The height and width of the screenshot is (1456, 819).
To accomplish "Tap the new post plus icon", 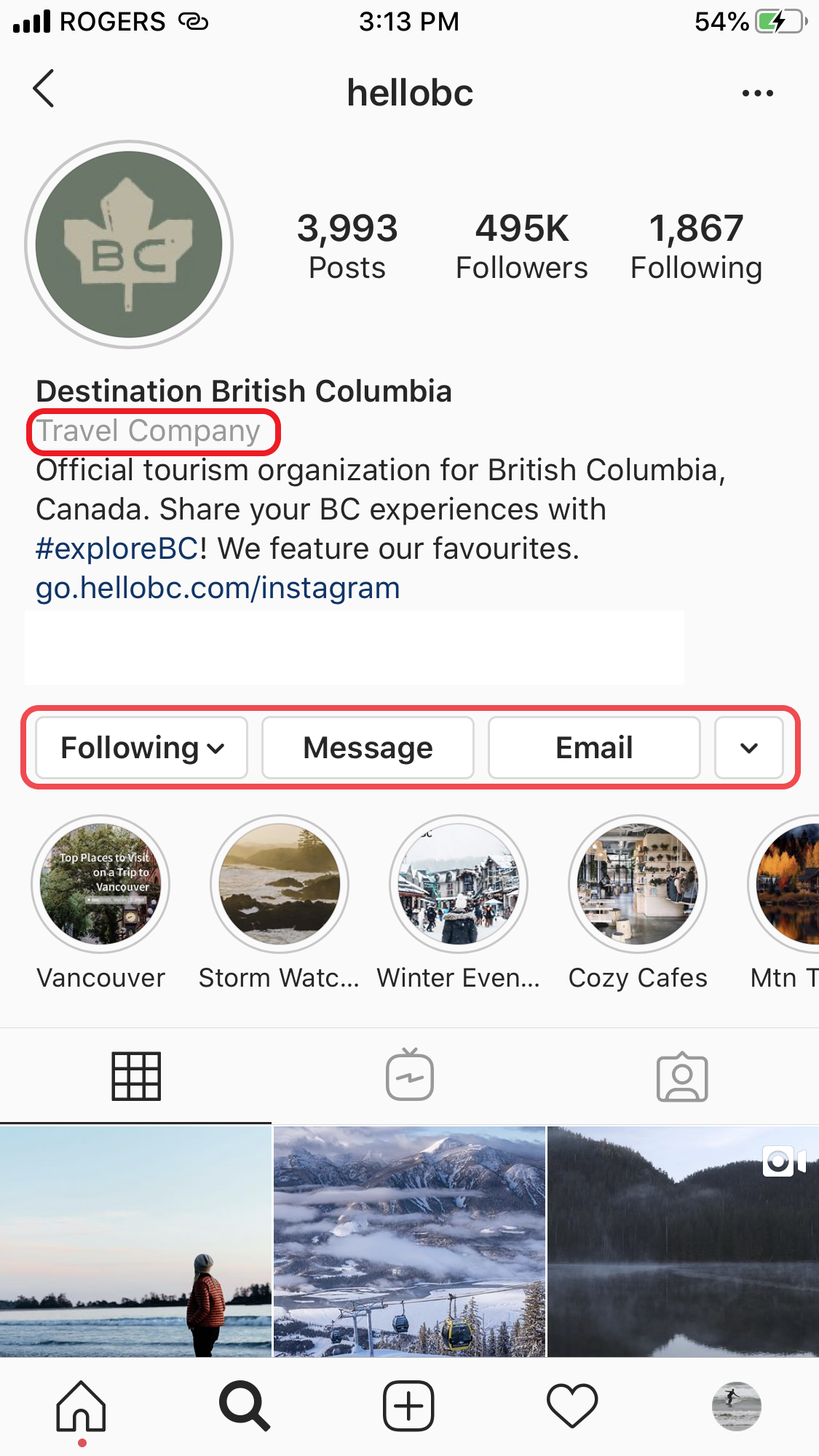I will 408,1406.
